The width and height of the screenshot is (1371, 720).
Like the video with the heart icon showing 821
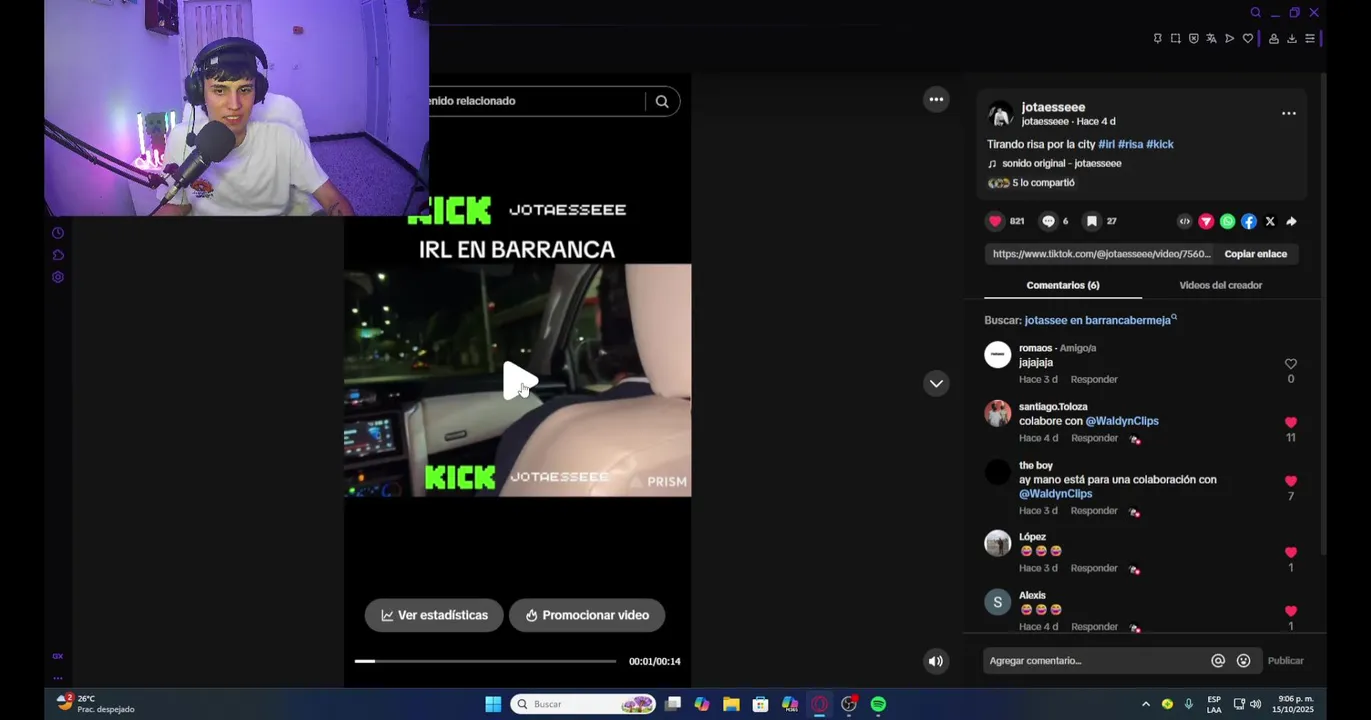click(x=995, y=221)
